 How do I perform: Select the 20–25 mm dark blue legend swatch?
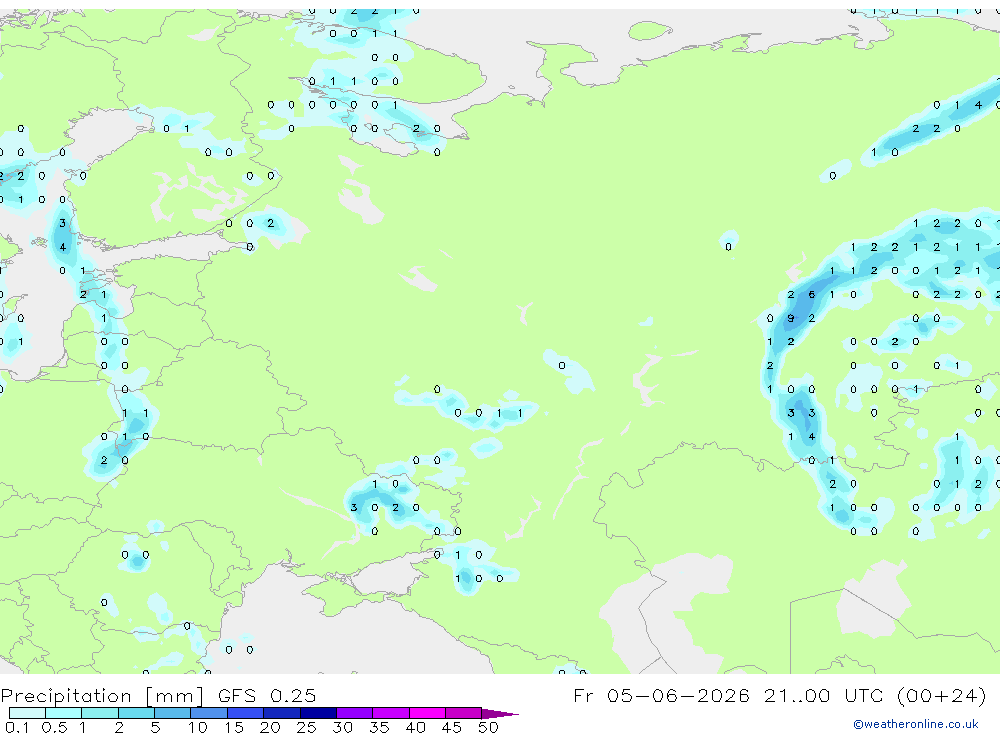[x=282, y=713]
